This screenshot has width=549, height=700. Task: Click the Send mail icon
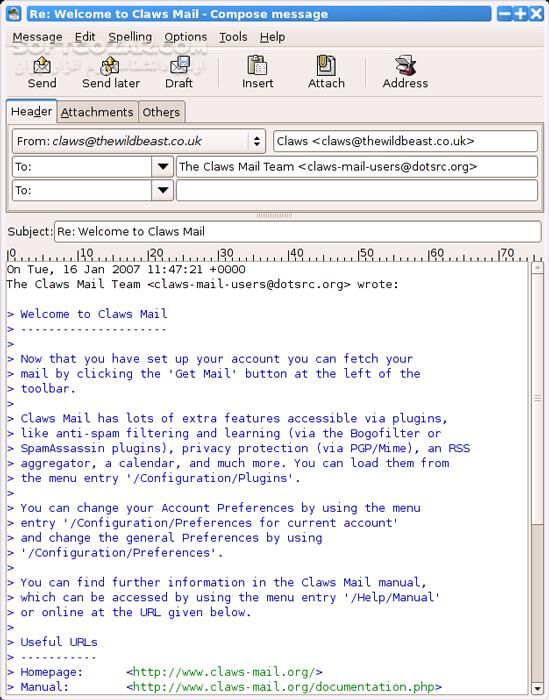tap(42, 66)
